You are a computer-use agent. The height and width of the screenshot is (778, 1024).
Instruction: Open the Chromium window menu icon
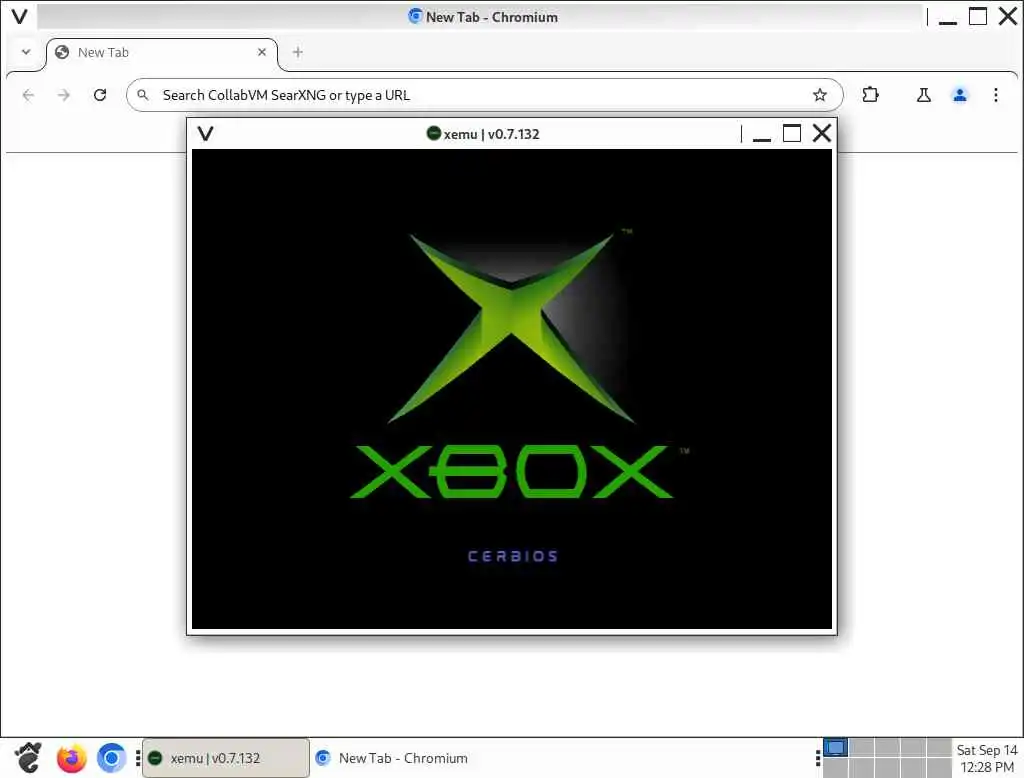[x=20, y=16]
